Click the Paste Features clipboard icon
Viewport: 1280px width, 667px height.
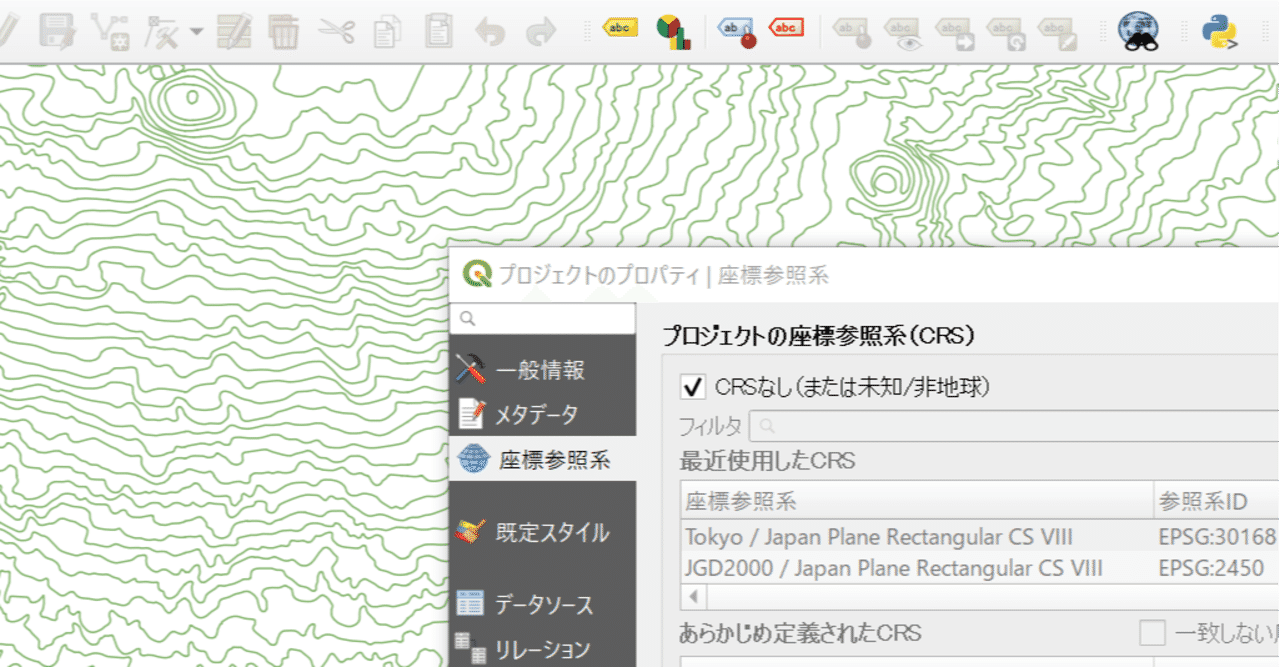tap(438, 31)
